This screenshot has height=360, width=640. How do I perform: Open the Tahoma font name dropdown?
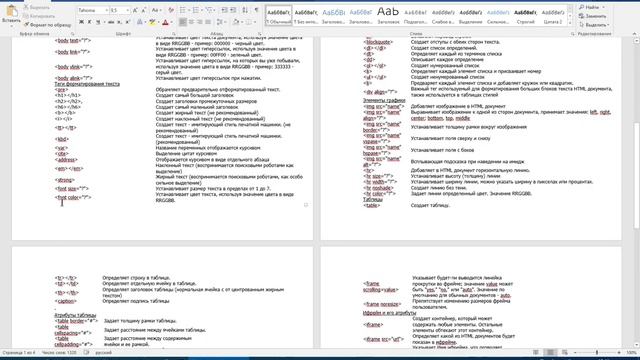pyautogui.click(x=107, y=10)
